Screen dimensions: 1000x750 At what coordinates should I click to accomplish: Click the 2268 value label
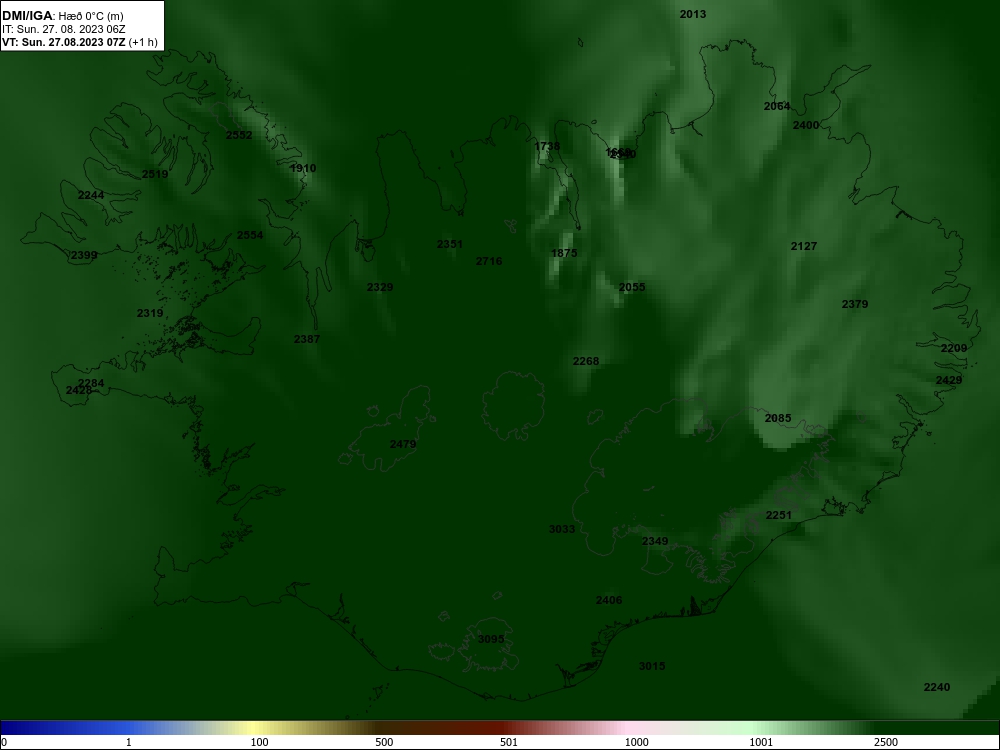(585, 361)
